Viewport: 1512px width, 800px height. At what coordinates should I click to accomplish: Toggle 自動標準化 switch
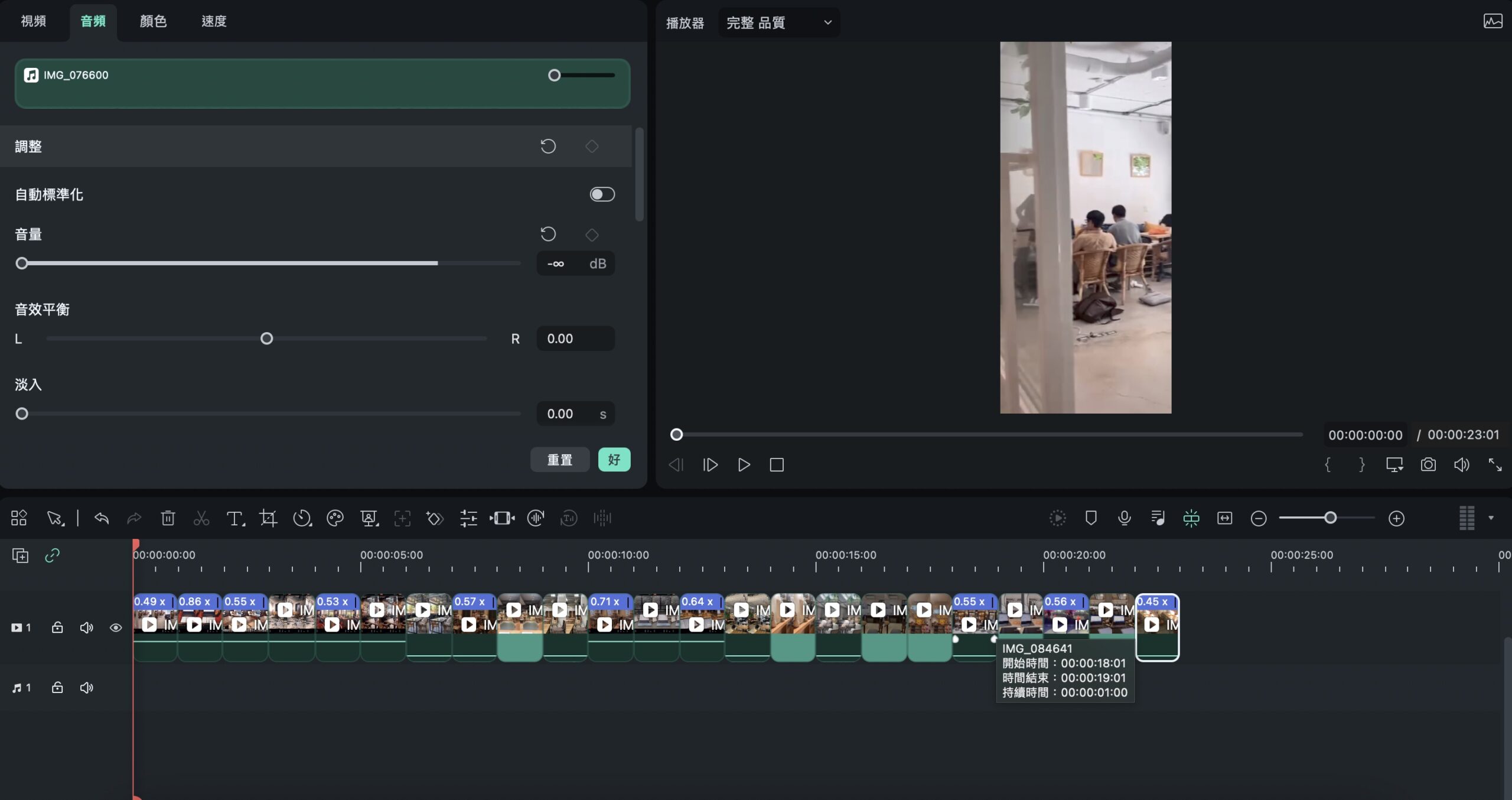(x=602, y=194)
